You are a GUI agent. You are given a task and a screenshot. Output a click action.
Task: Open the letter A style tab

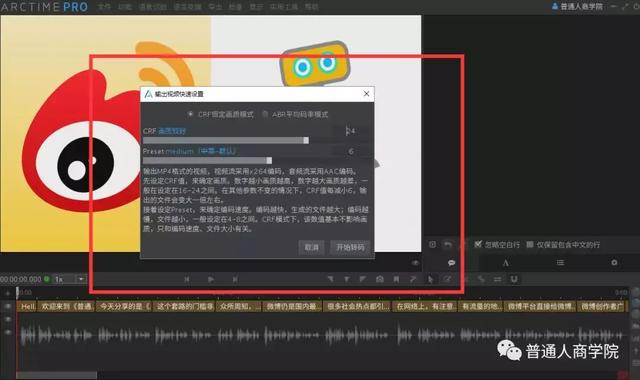point(505,263)
